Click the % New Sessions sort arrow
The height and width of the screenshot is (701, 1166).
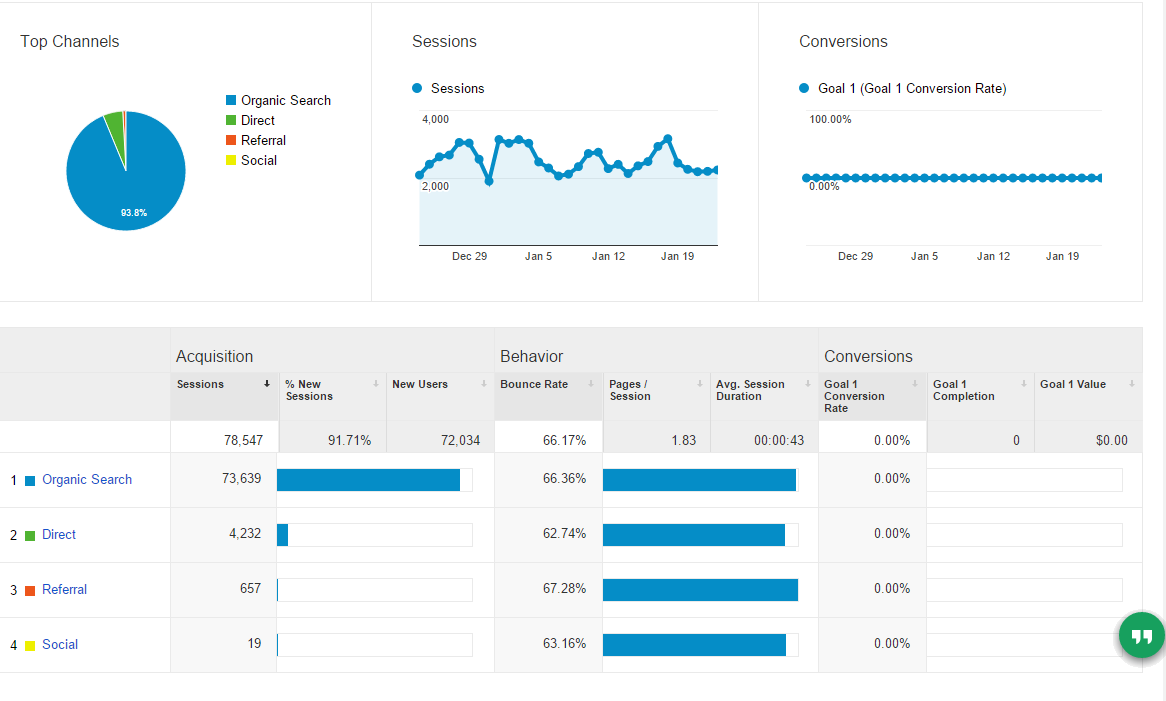tap(375, 384)
